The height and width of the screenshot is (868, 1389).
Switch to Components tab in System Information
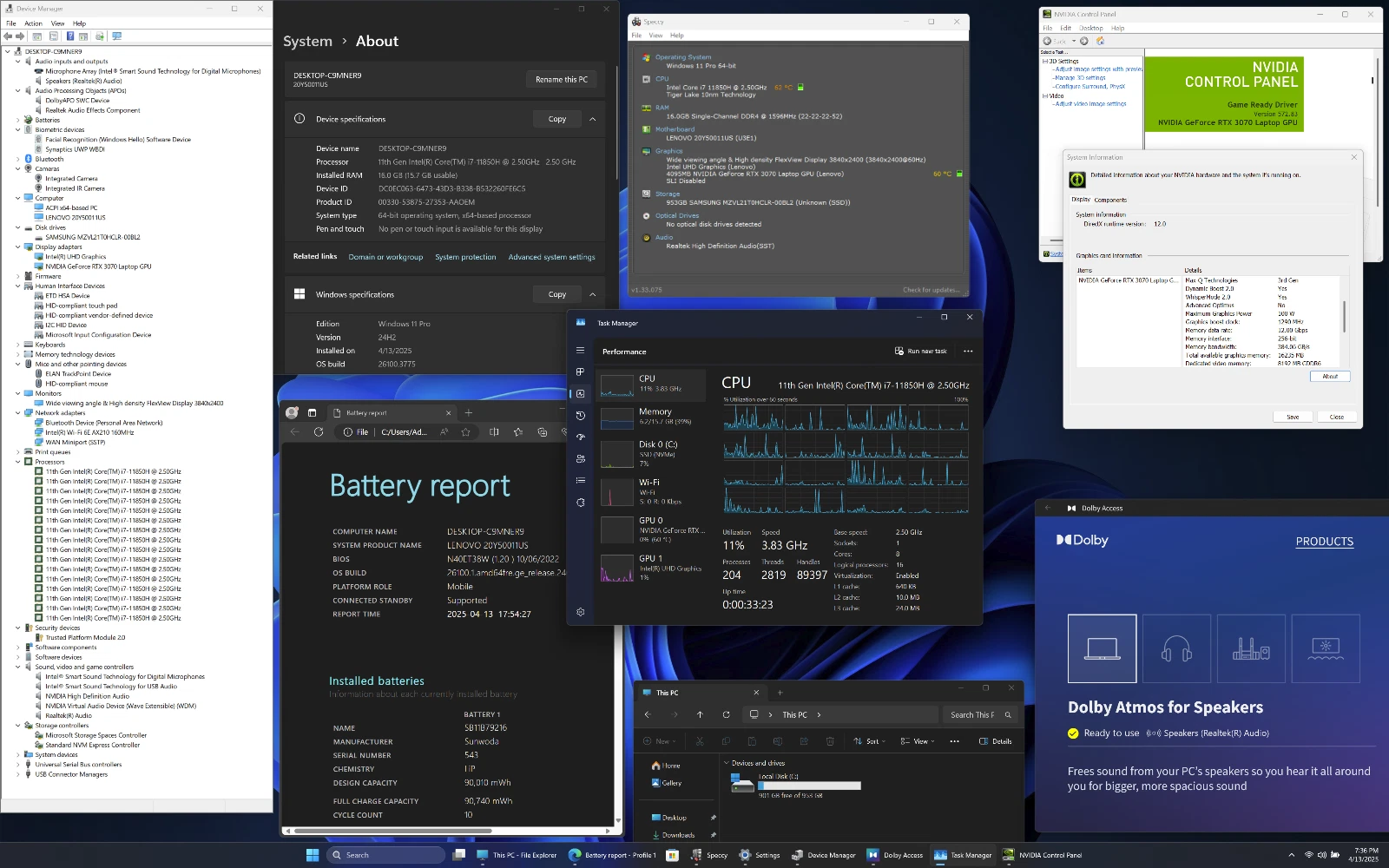[1110, 200]
